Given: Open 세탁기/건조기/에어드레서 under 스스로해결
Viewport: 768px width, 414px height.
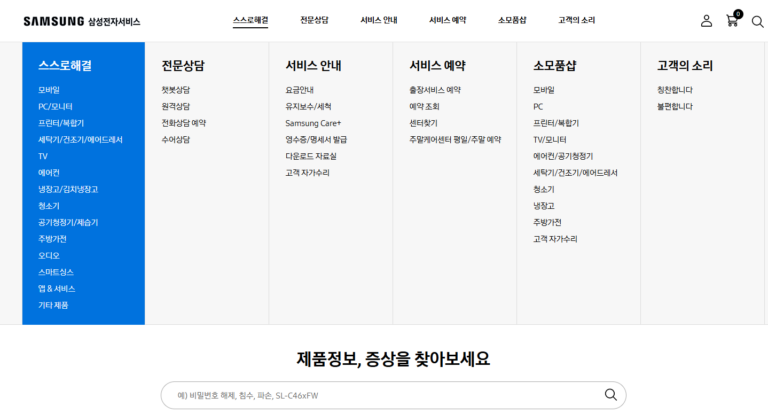Looking at the screenshot, I should (80, 140).
